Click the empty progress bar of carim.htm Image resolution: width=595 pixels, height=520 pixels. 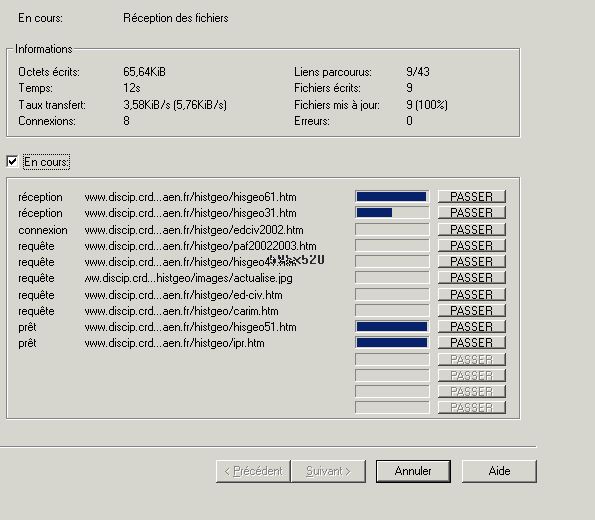pyautogui.click(x=392, y=310)
